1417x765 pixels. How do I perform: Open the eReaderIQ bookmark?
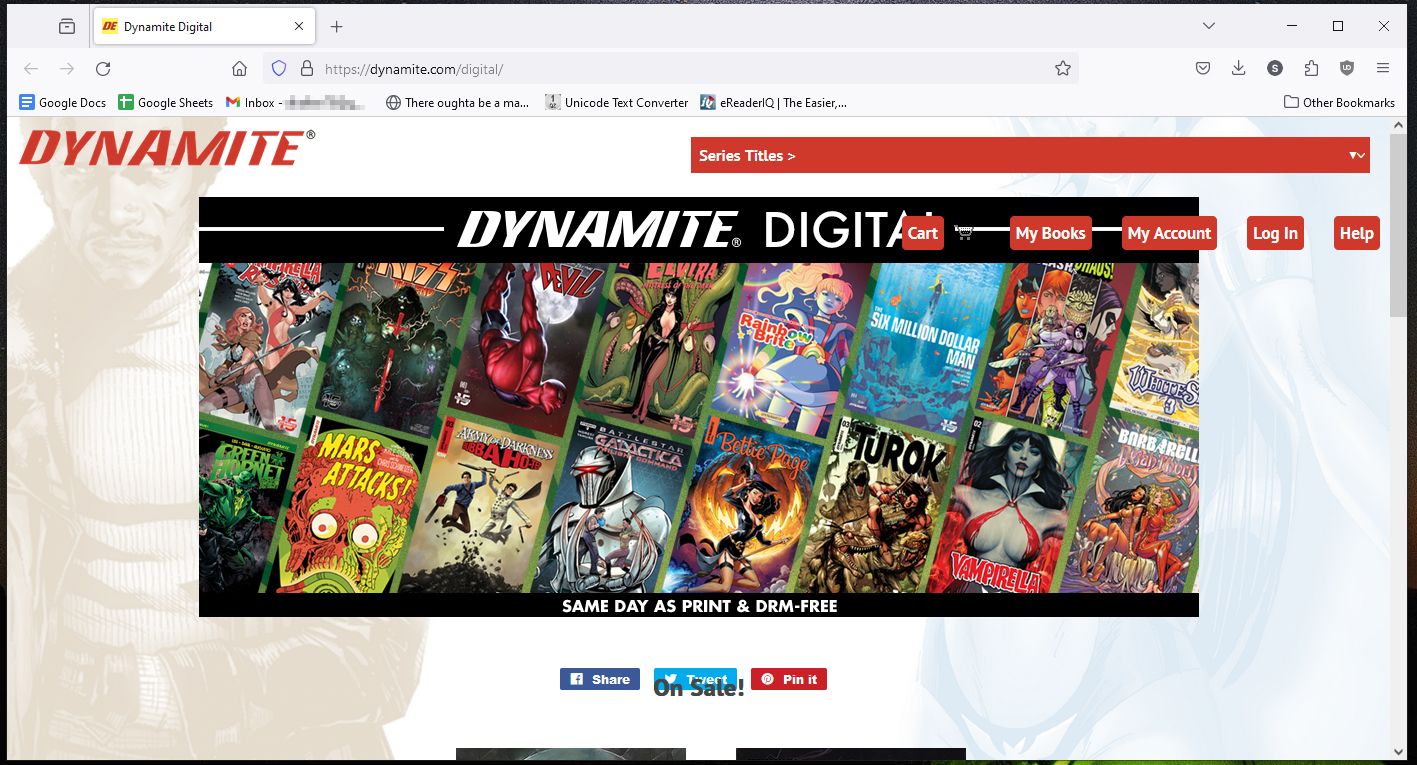point(773,102)
